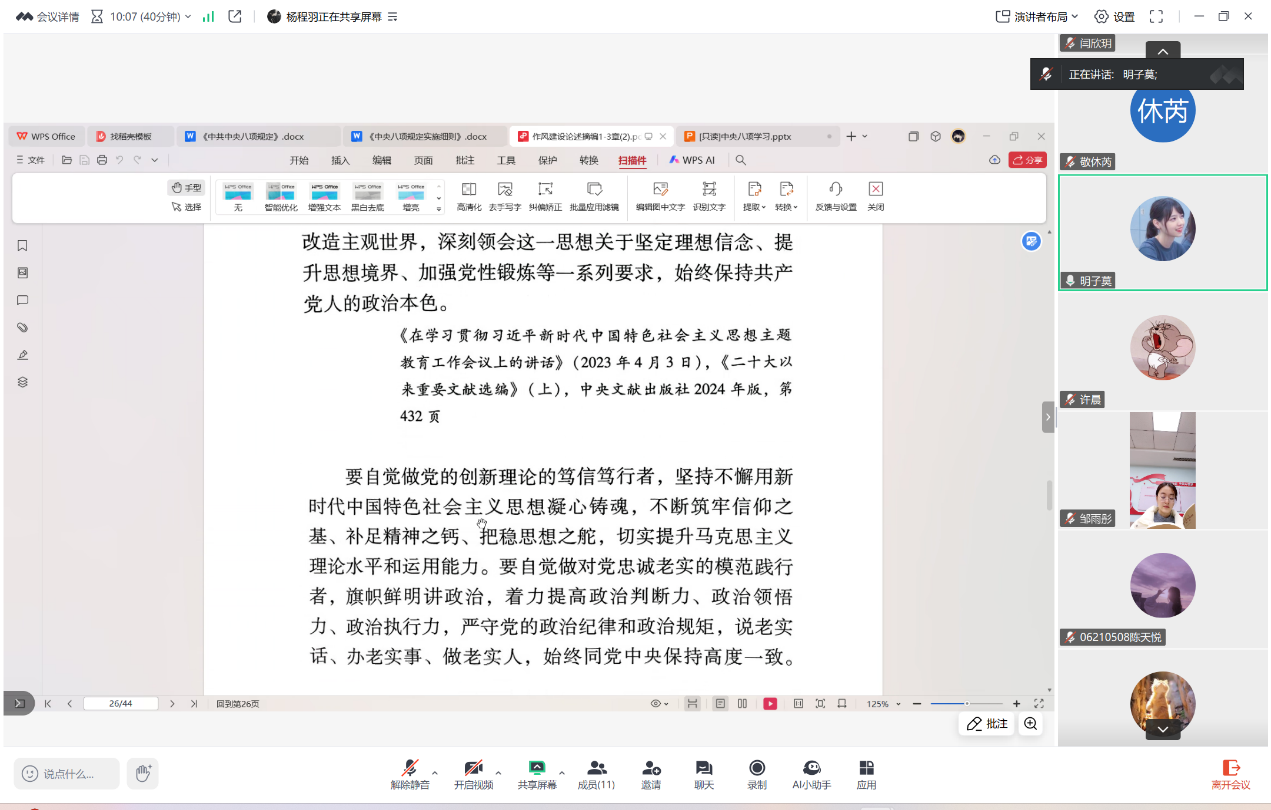The height and width of the screenshot is (810, 1271).
Task: Click the zoom slider in status bar
Action: tap(966, 704)
